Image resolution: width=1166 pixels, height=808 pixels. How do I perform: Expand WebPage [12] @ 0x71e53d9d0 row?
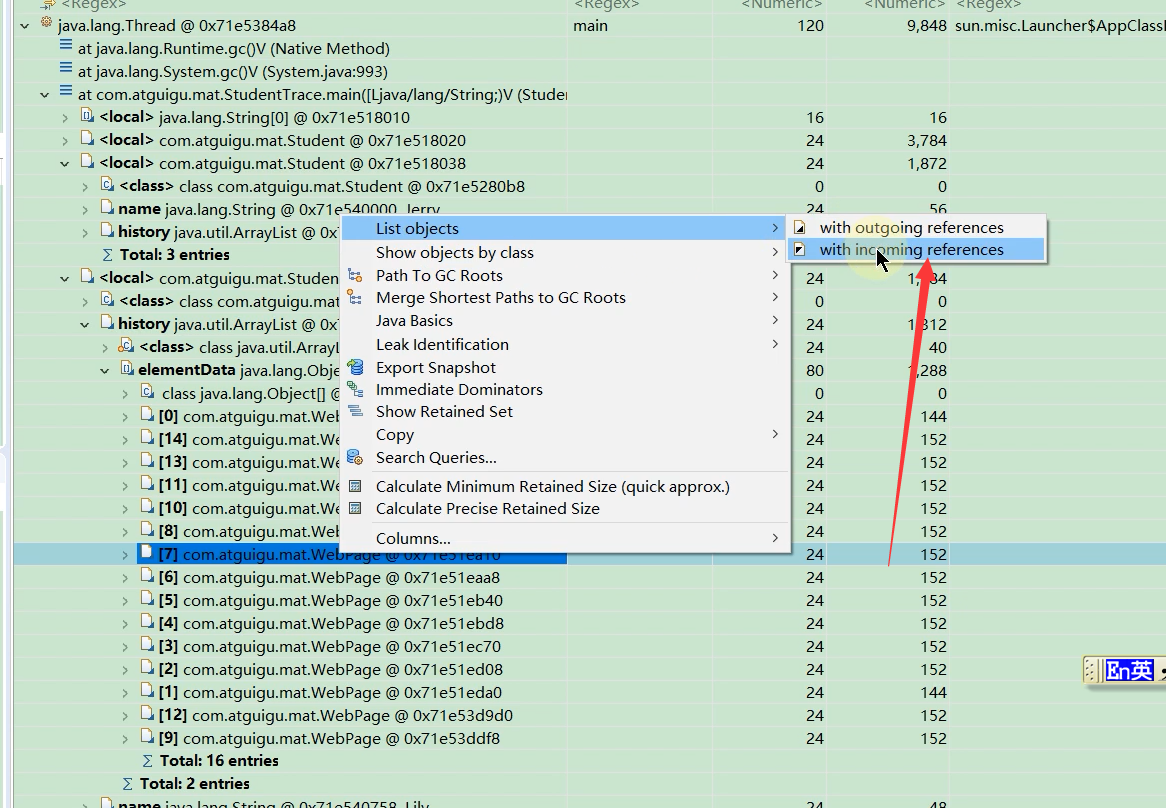(x=125, y=717)
